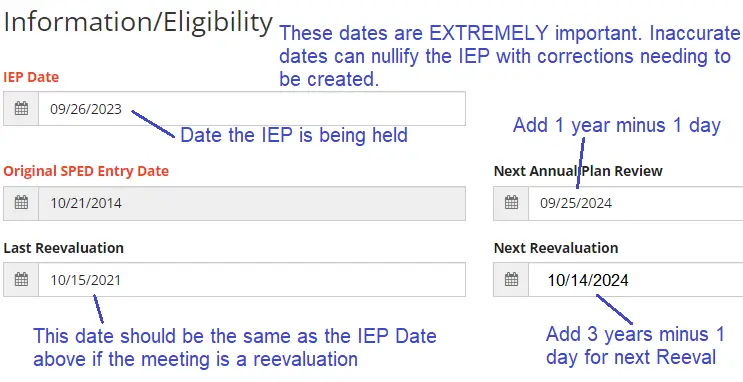The height and width of the screenshot is (382, 743).
Task: Select the Original SPED Entry Date field 10/21/2014
Action: [x=252, y=203]
